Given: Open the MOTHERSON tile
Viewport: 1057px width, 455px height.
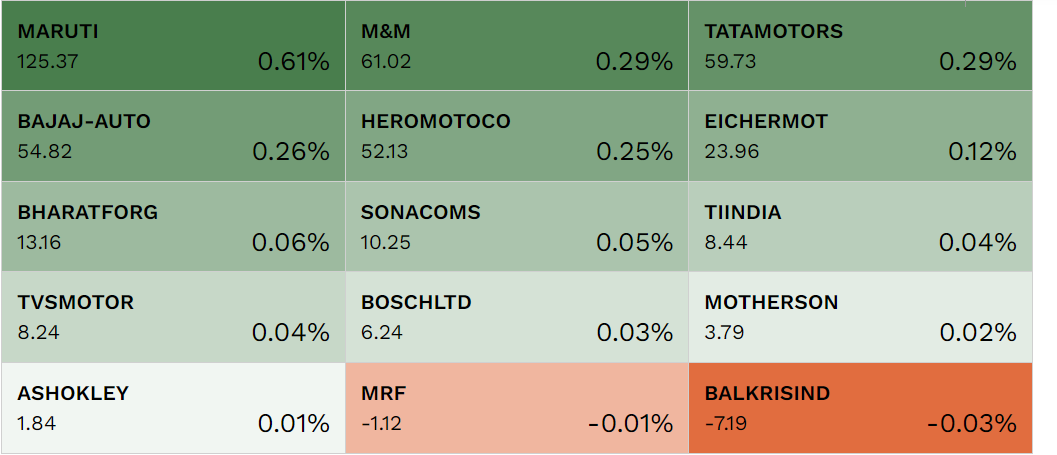Looking at the screenshot, I should (860, 317).
